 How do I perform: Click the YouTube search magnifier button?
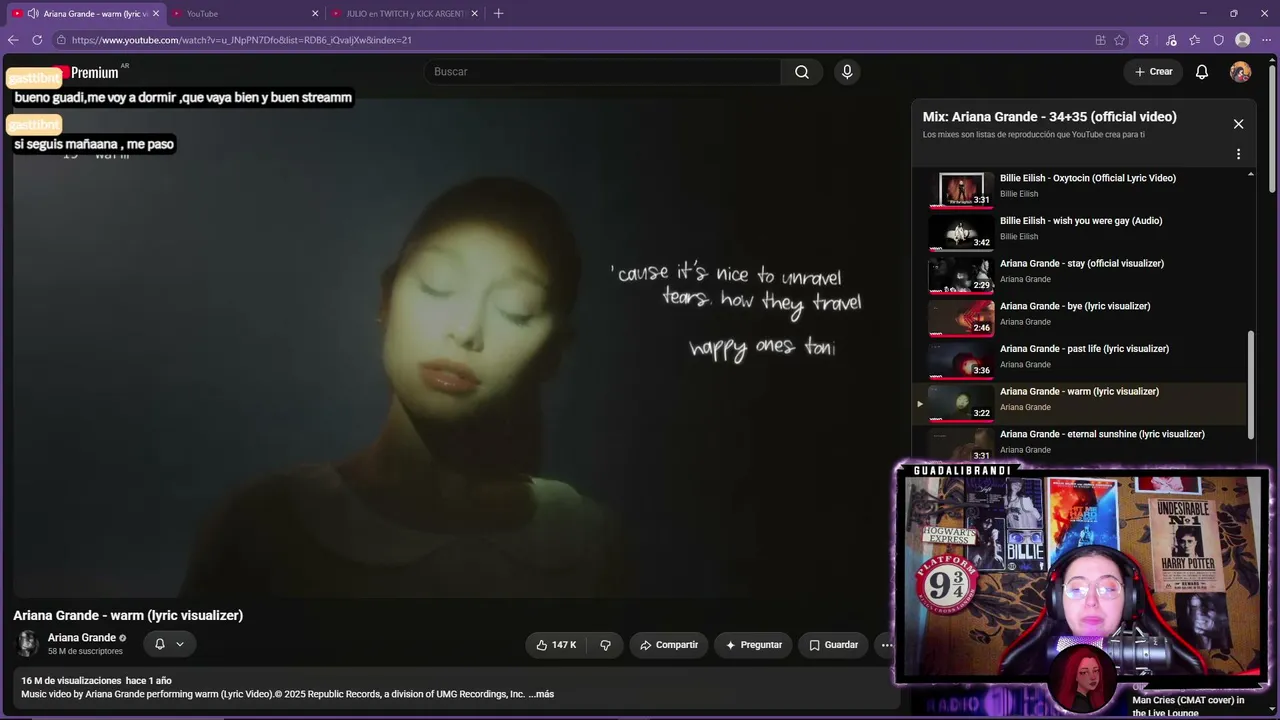[x=802, y=72]
